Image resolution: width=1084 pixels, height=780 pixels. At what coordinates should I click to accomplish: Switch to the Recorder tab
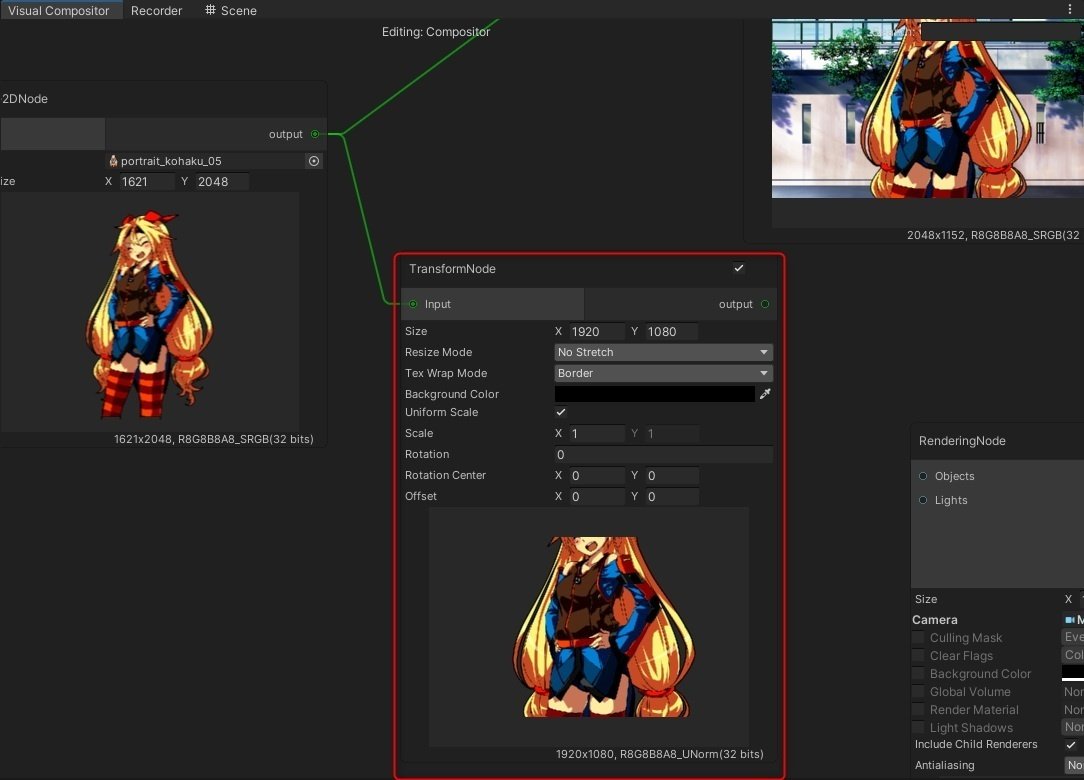[156, 10]
